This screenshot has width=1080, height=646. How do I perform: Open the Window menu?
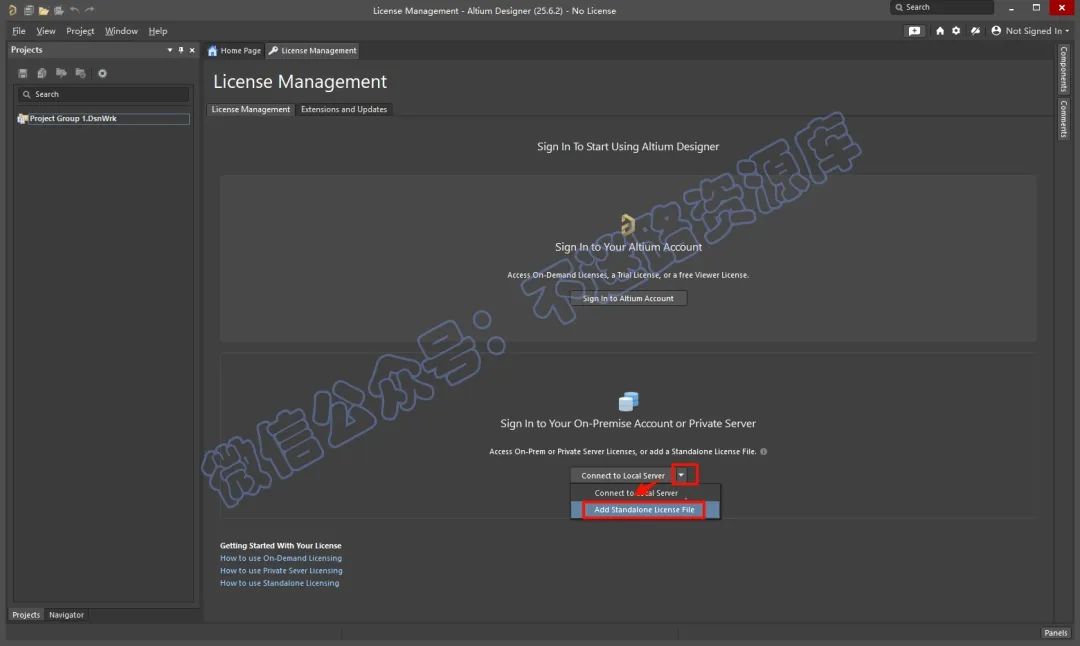point(121,31)
